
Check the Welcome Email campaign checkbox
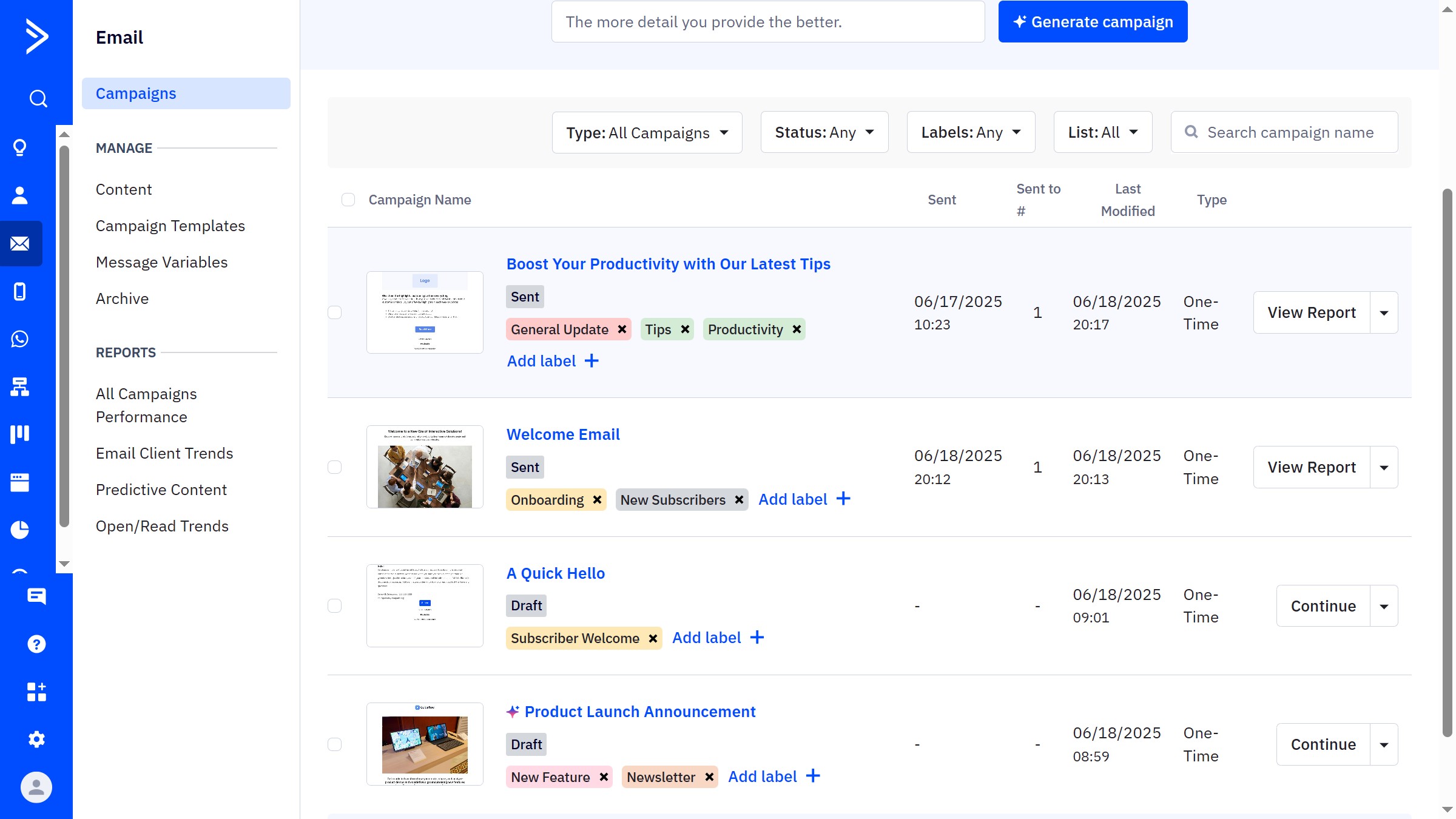[335, 467]
